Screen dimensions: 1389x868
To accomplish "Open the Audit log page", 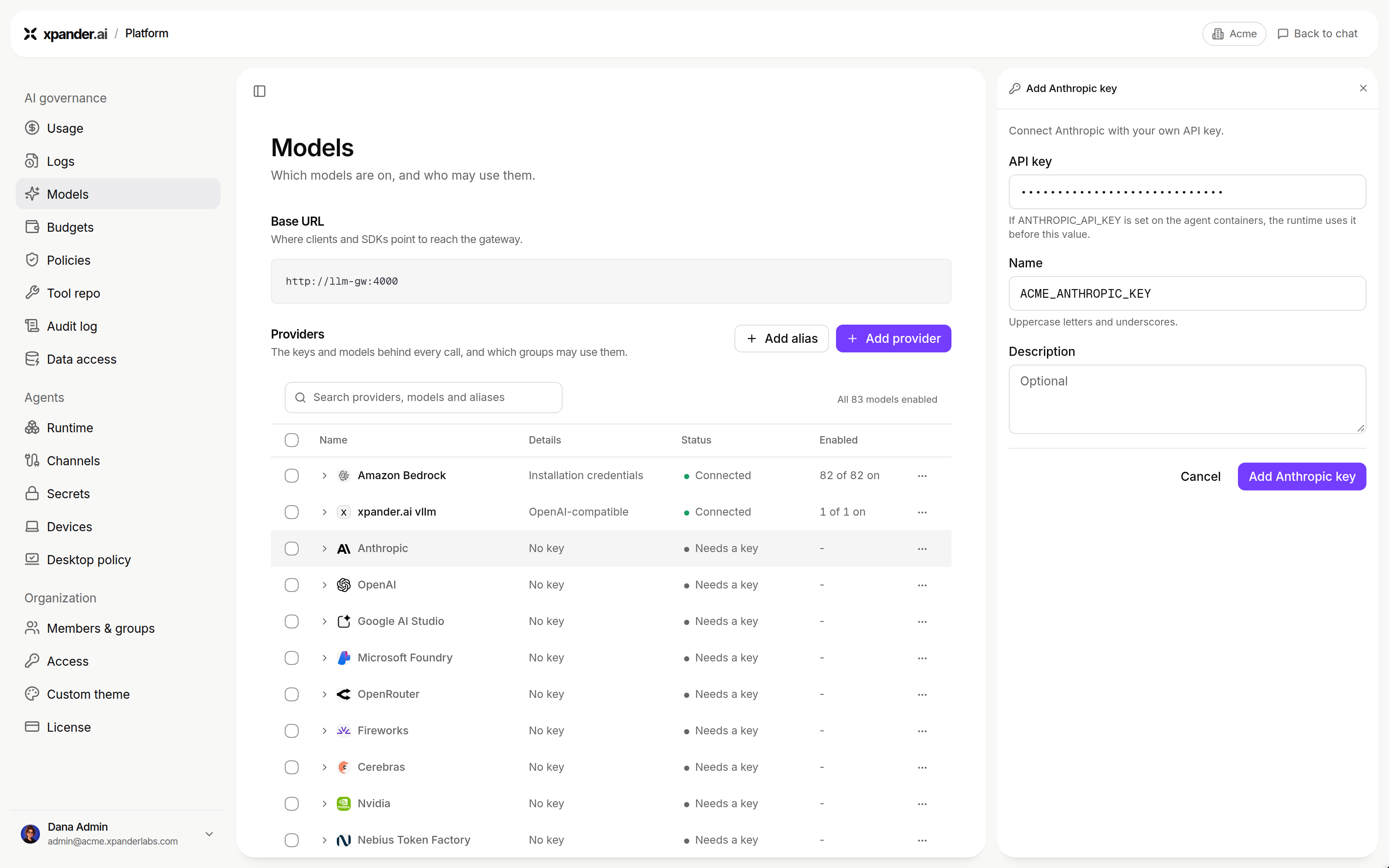I will 118,326.
